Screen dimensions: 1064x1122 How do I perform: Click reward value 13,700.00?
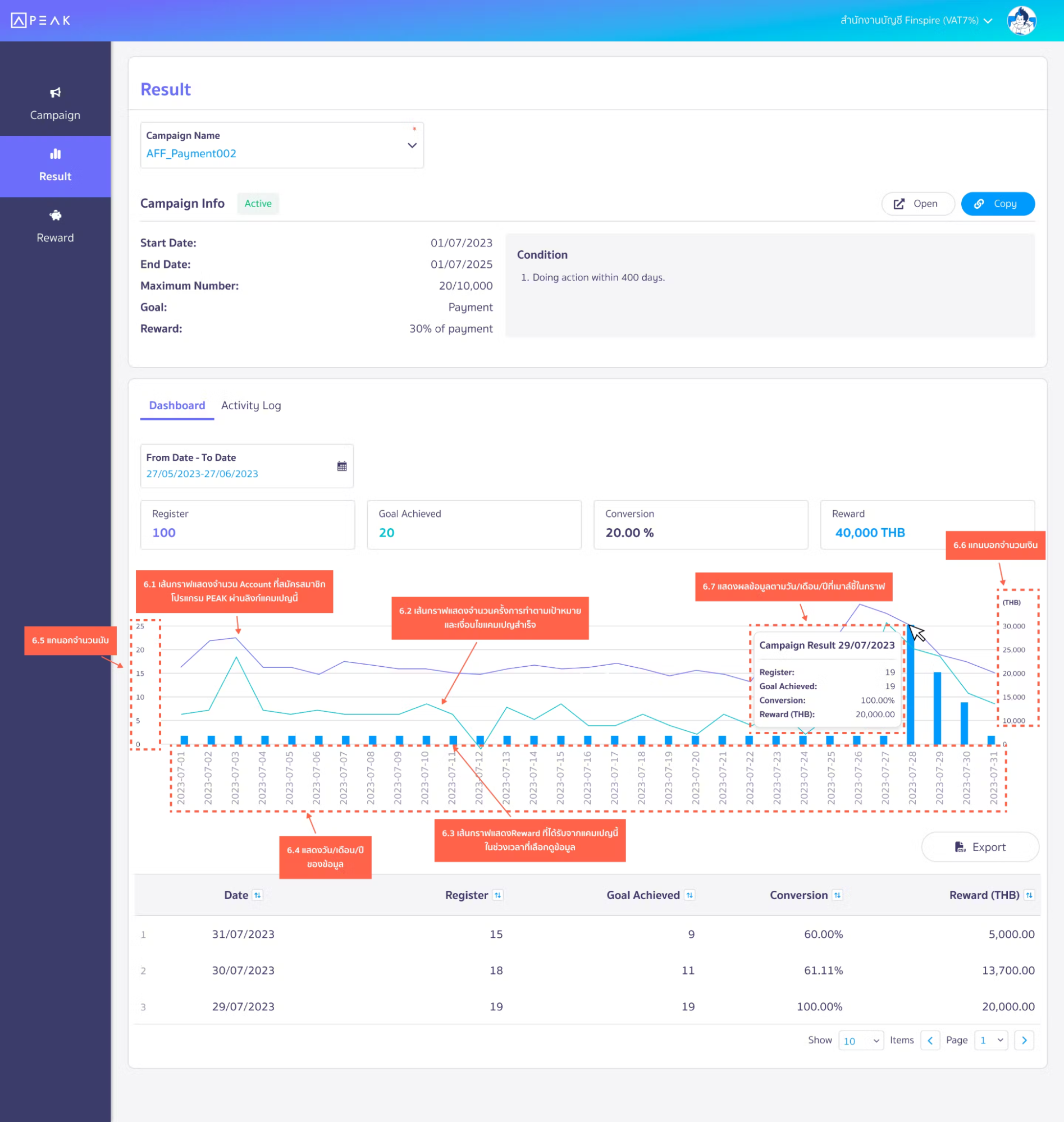pos(1008,970)
